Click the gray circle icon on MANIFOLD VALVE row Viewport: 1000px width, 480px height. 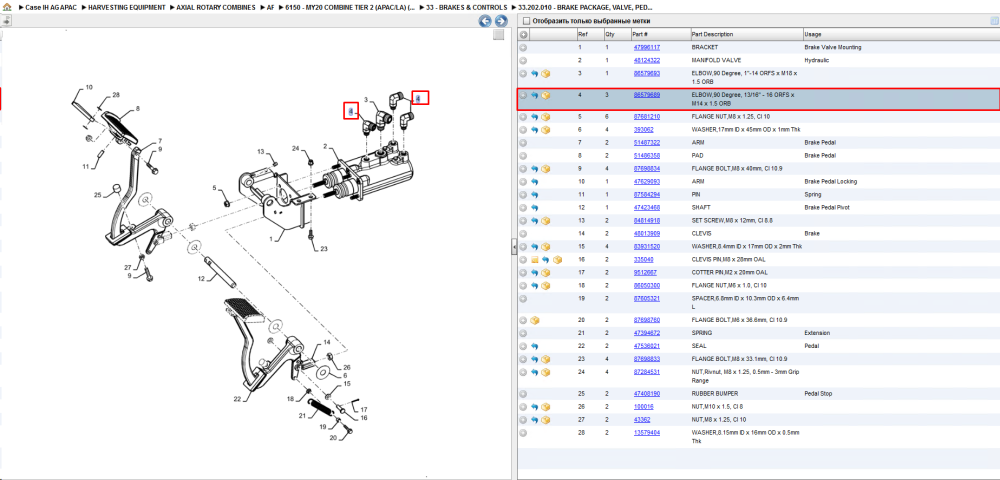pyautogui.click(x=524, y=61)
